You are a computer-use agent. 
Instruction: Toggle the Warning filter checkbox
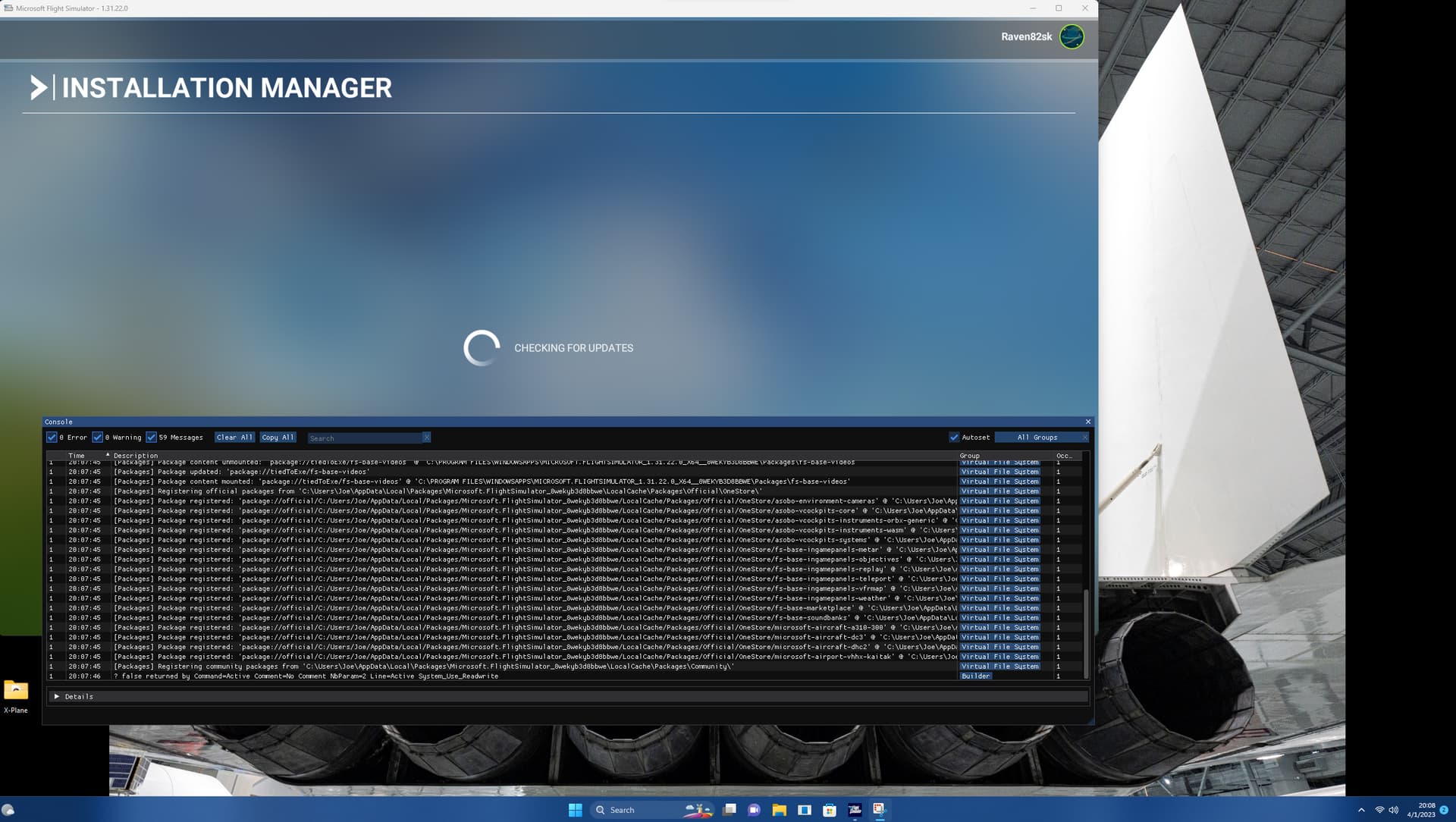click(x=97, y=438)
